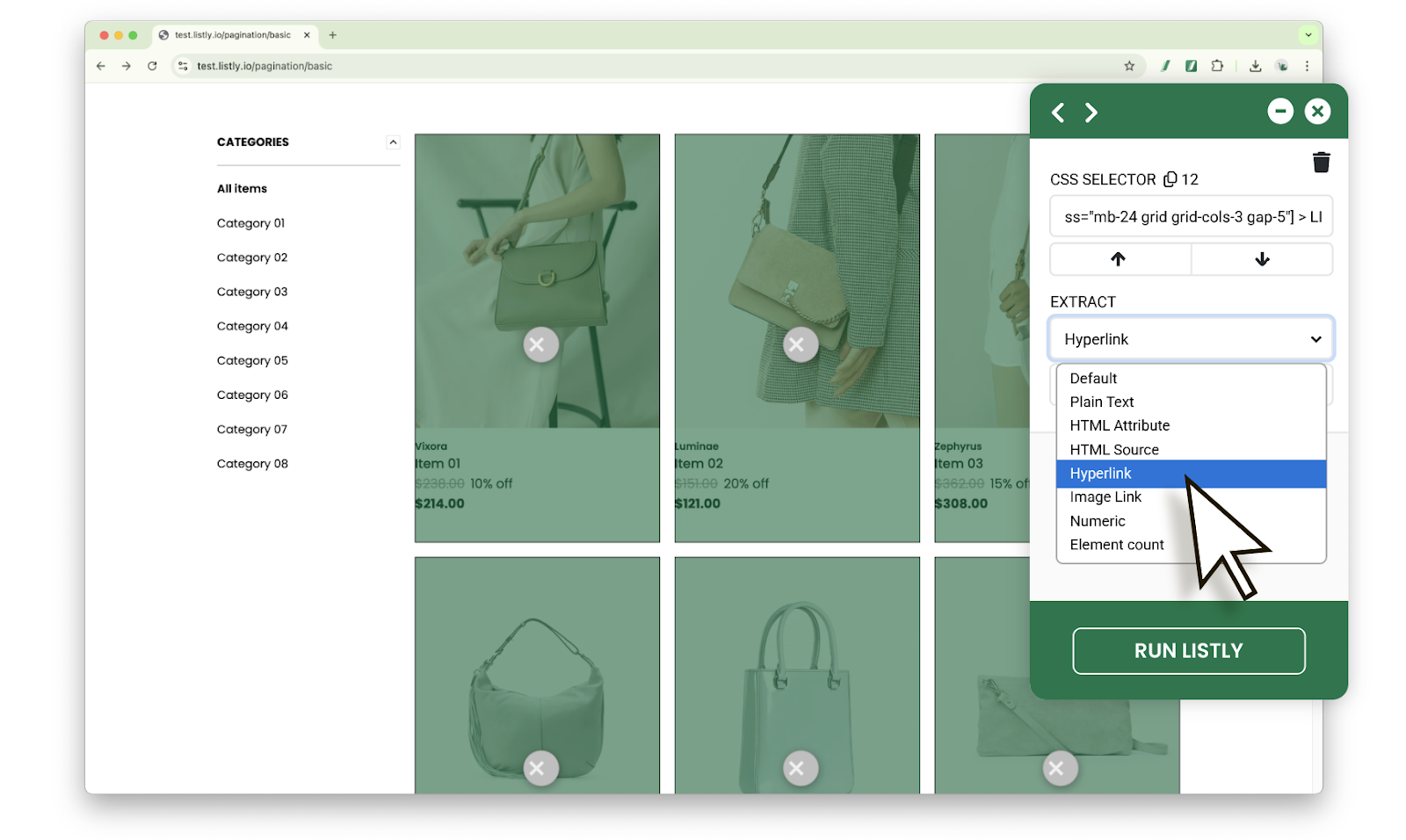Click the copy icon next to CSS SELECTOR
Viewport: 1406px width, 840px height.
(1170, 179)
